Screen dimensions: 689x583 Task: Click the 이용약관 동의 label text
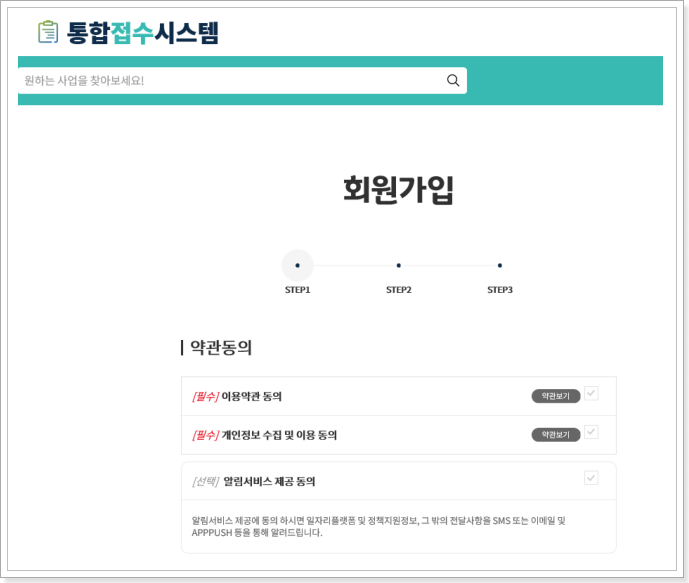tap(251, 396)
